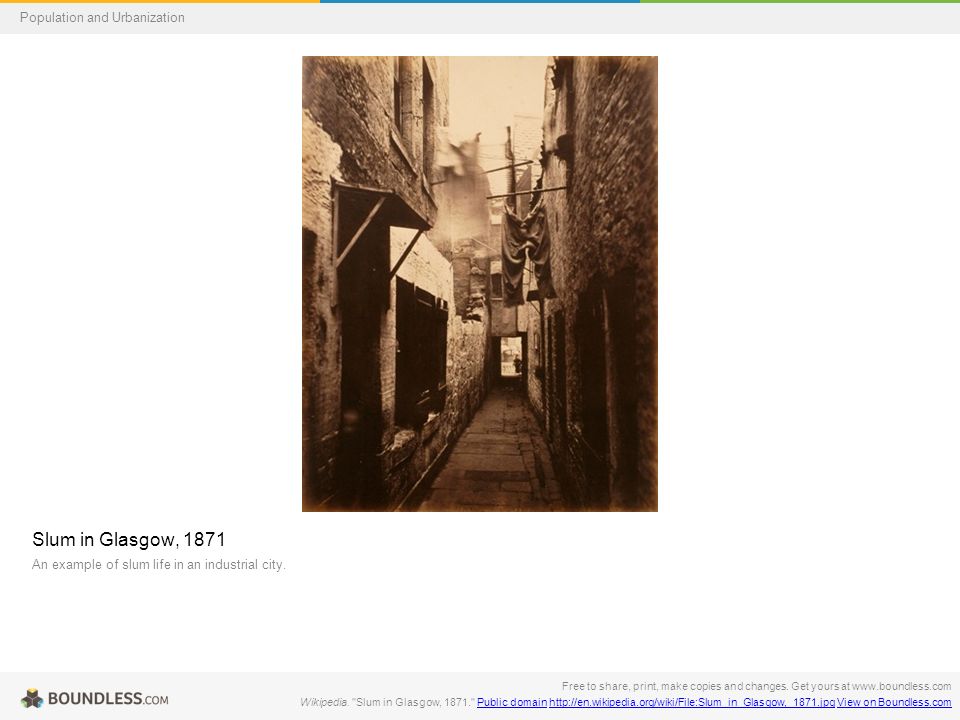This screenshot has width=960, height=720.
Task: Open the Wikipedia File:Slum_in_Glasgow,_1871.jpg URL
Action: pyautogui.click(x=692, y=702)
